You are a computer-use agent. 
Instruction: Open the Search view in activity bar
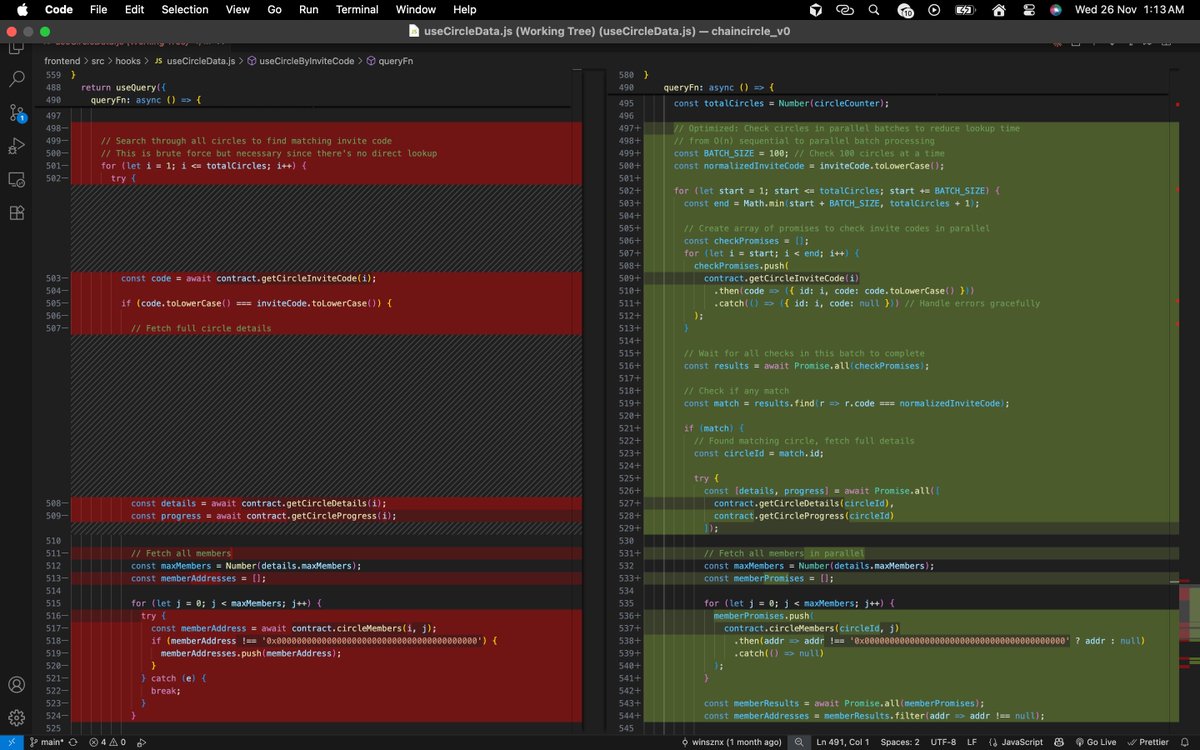[16, 78]
